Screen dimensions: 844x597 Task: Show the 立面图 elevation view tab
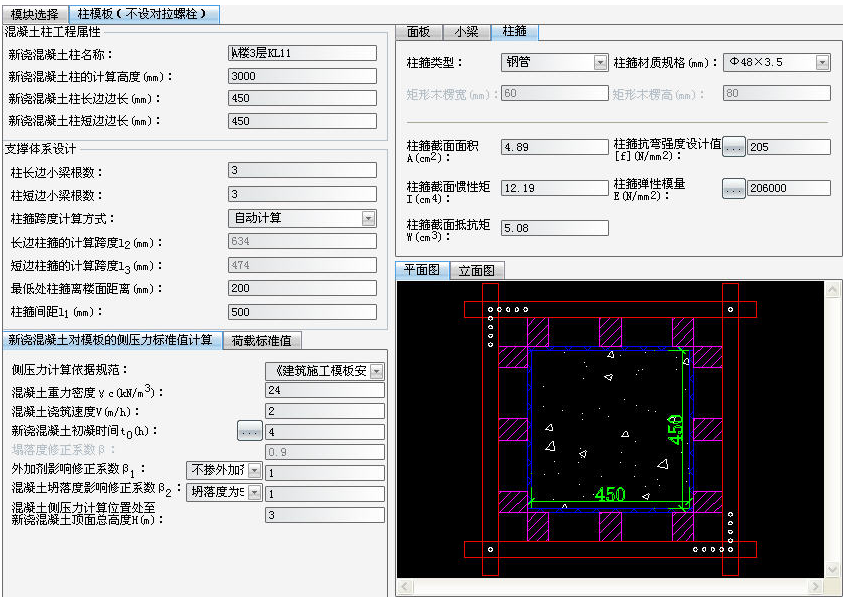(x=477, y=270)
